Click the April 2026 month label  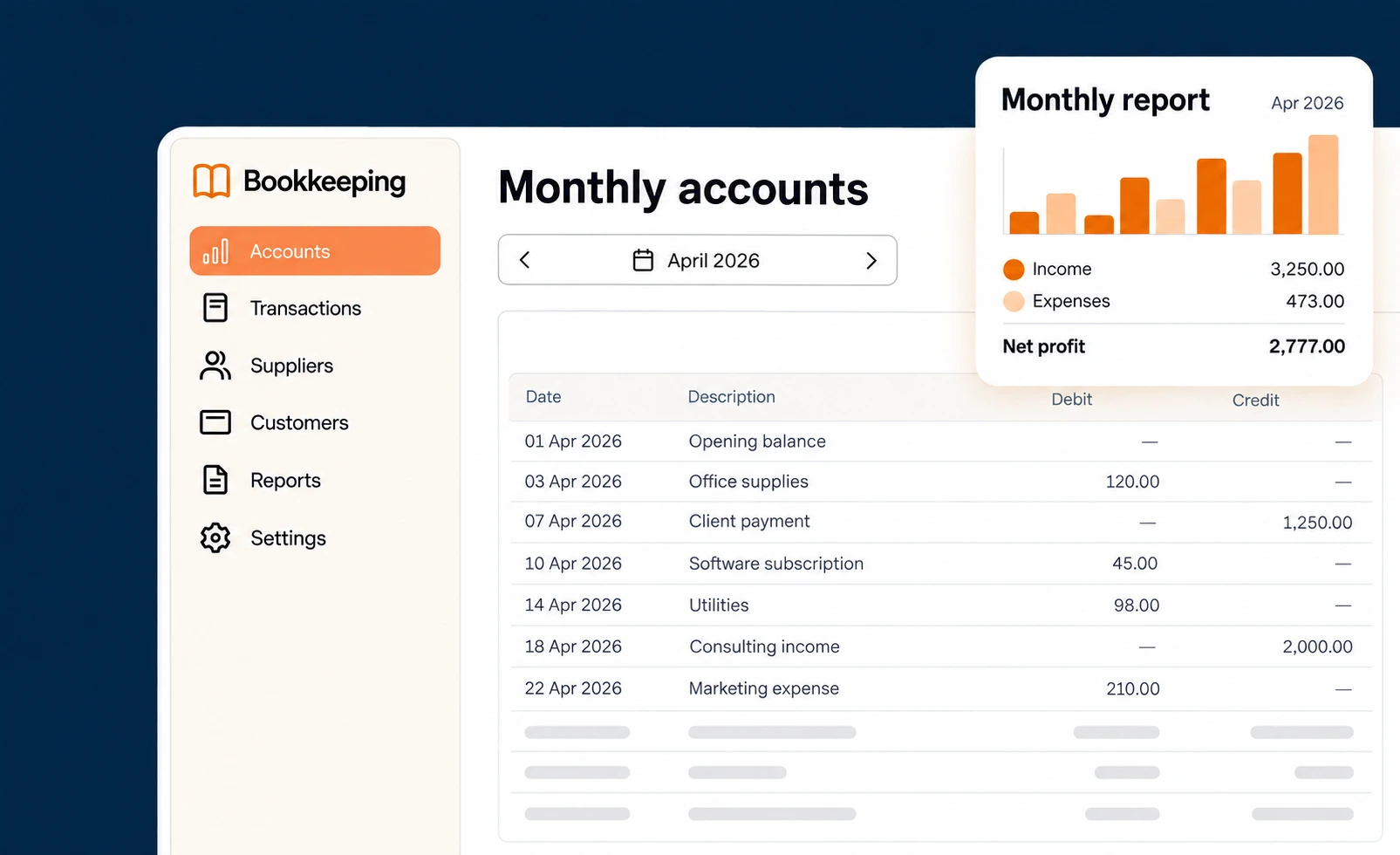point(714,260)
